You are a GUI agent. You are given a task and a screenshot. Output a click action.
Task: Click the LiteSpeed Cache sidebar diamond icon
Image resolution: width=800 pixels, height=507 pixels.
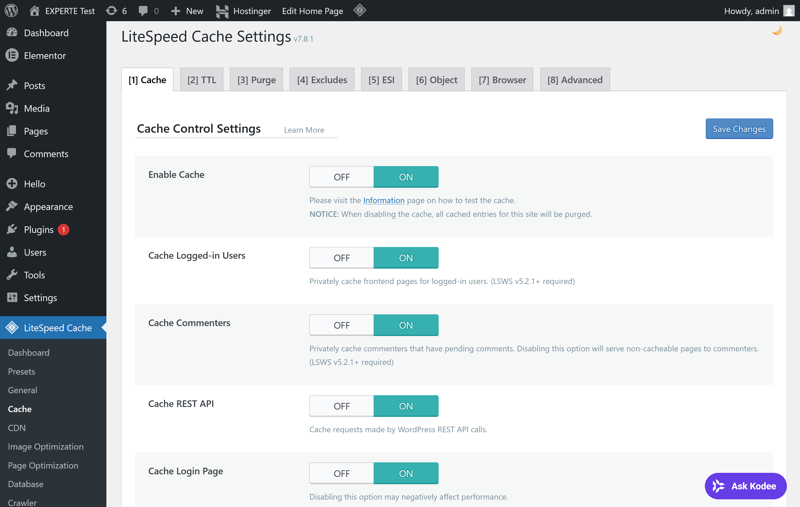pyautogui.click(x=12, y=327)
